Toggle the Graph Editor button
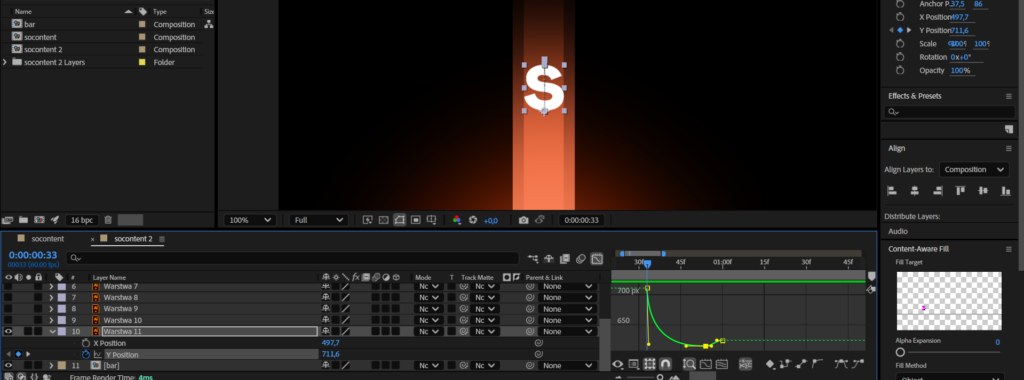1024x380 pixels. click(x=596, y=259)
